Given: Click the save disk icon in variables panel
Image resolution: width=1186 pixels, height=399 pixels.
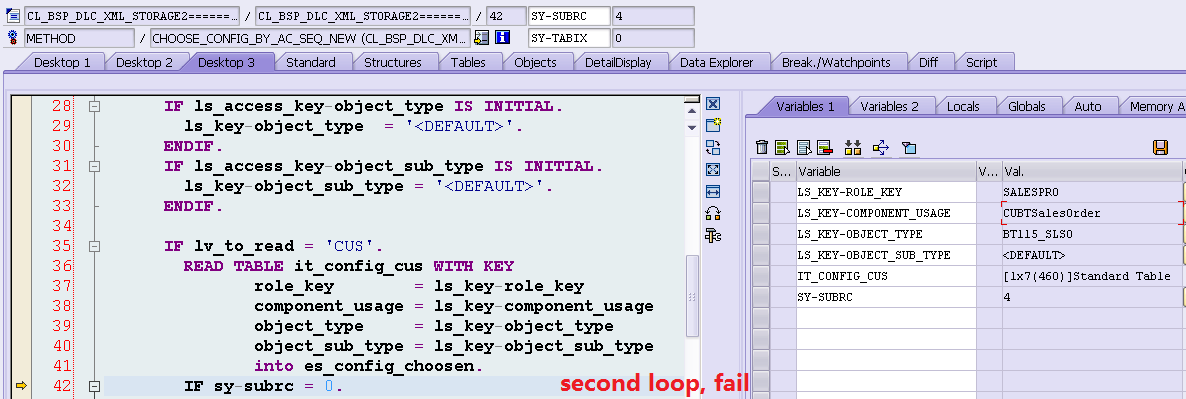Looking at the screenshot, I should (x=1160, y=147).
